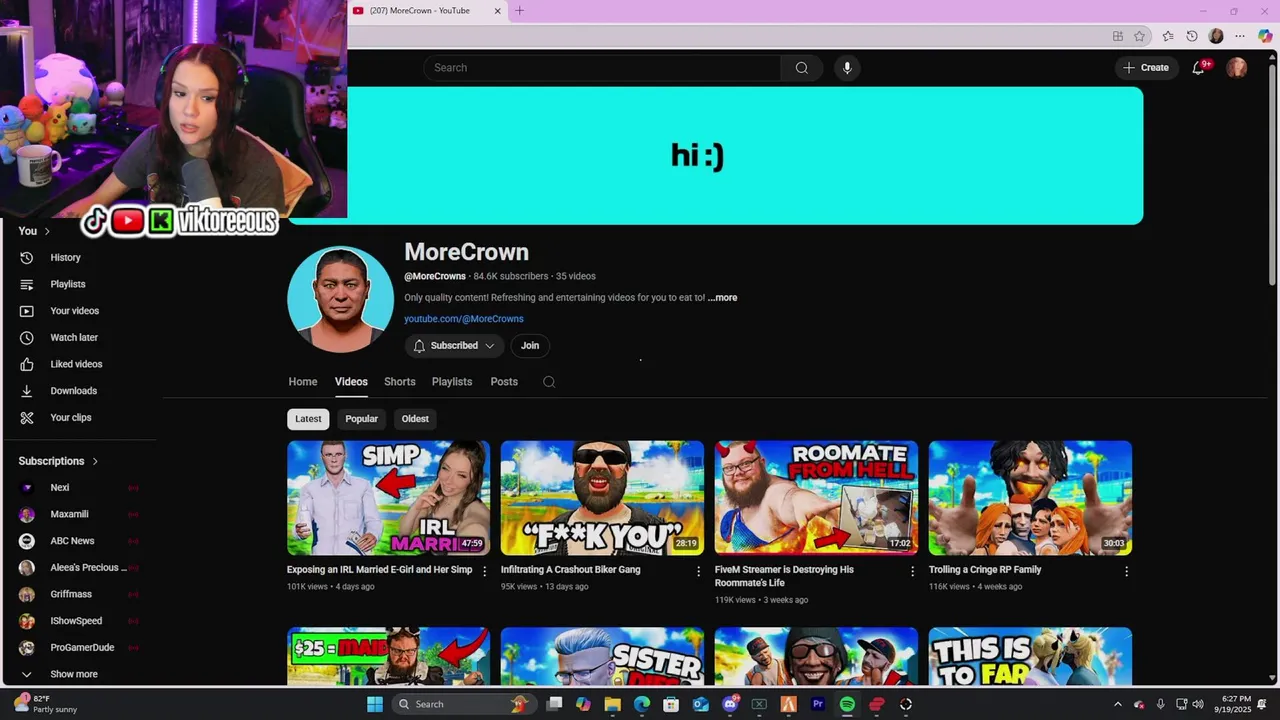Image resolution: width=1280 pixels, height=720 pixels.
Task: Open YouTube account avatar menu
Action: [1237, 68]
